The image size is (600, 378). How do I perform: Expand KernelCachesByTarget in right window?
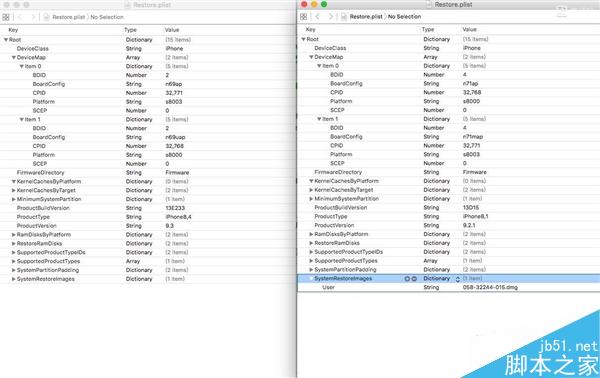click(x=311, y=190)
